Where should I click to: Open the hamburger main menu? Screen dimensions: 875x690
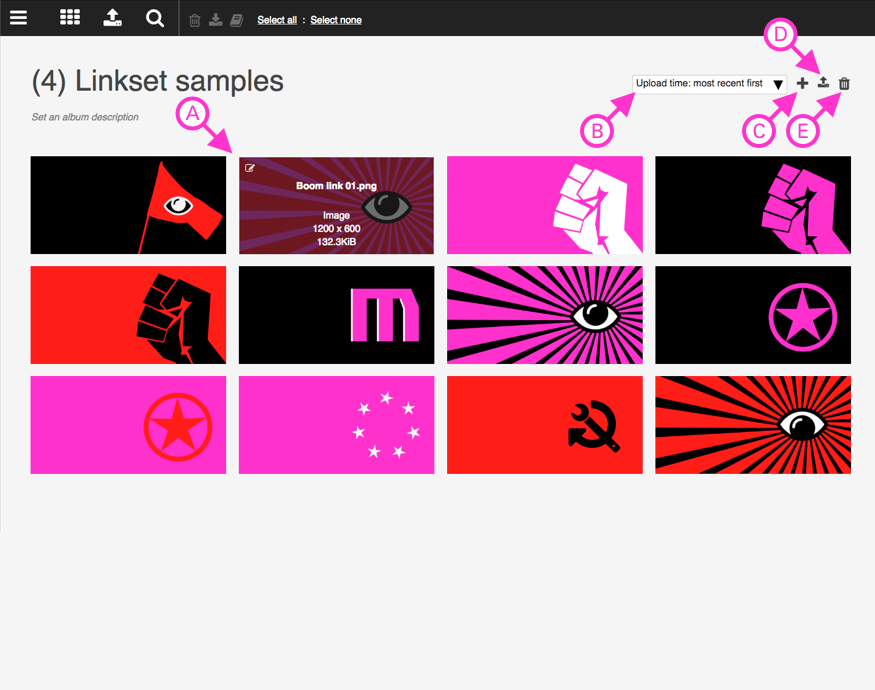click(18, 18)
